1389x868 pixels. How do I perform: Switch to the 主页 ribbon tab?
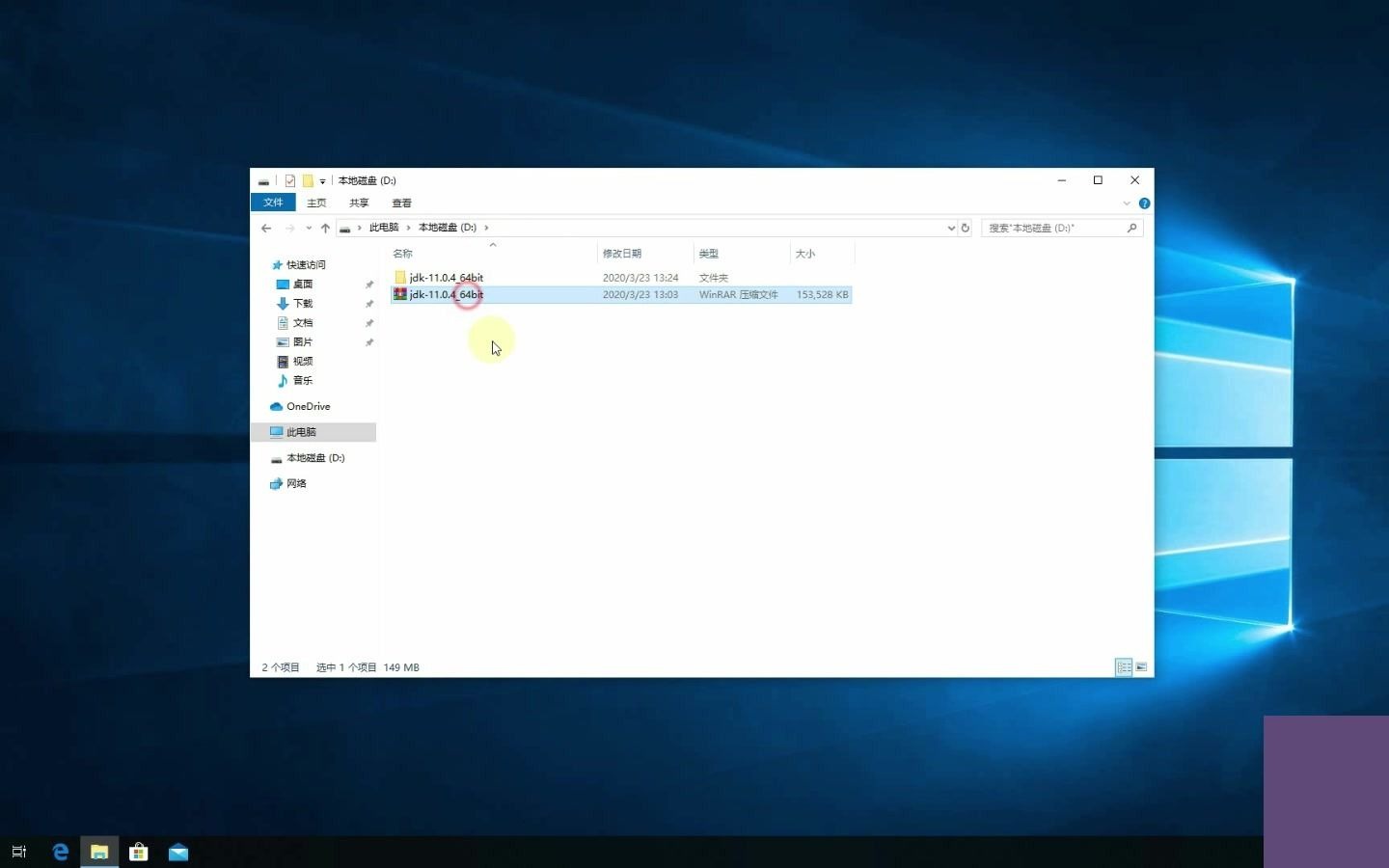[x=316, y=203]
